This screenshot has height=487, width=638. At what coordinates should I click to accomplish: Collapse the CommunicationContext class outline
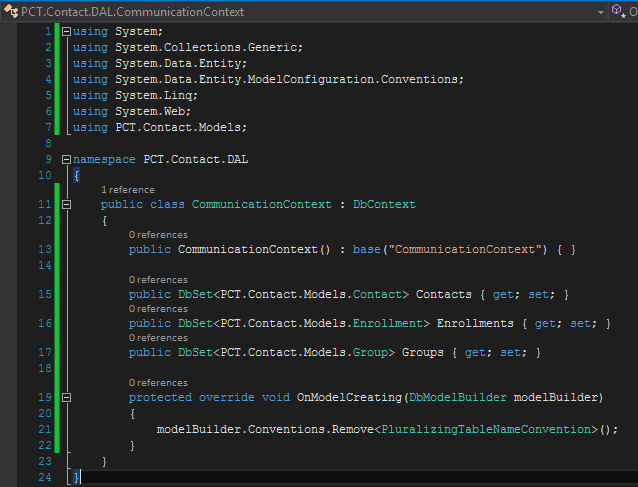(66, 204)
